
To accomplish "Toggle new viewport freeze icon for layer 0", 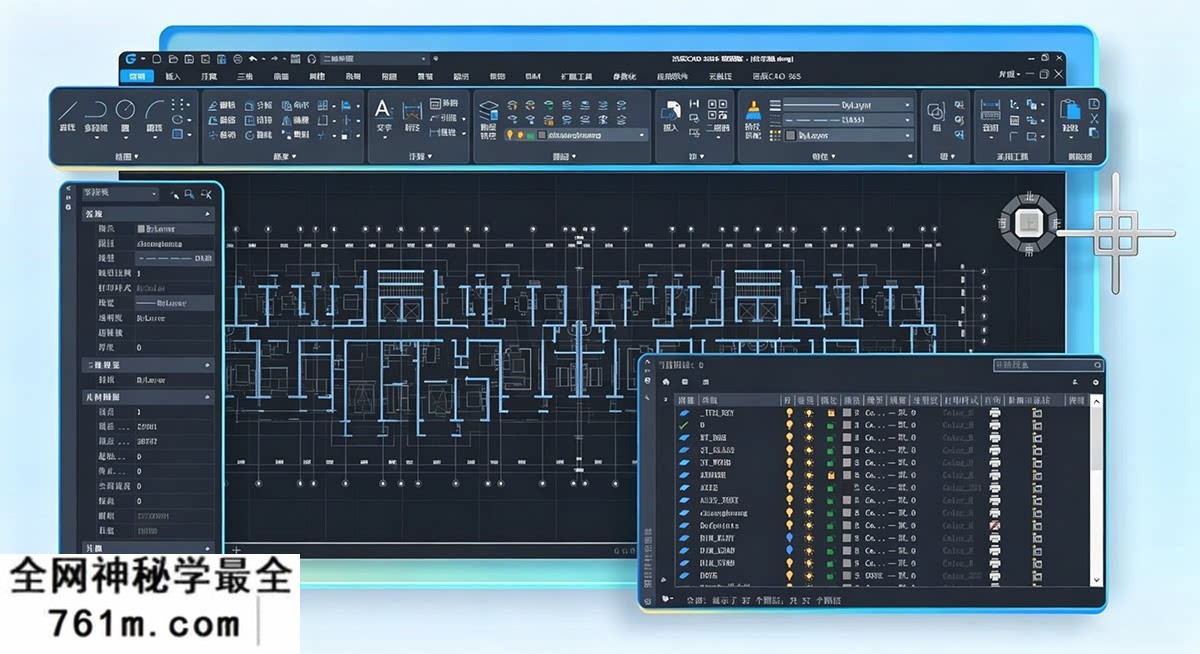I will click(x=1038, y=425).
